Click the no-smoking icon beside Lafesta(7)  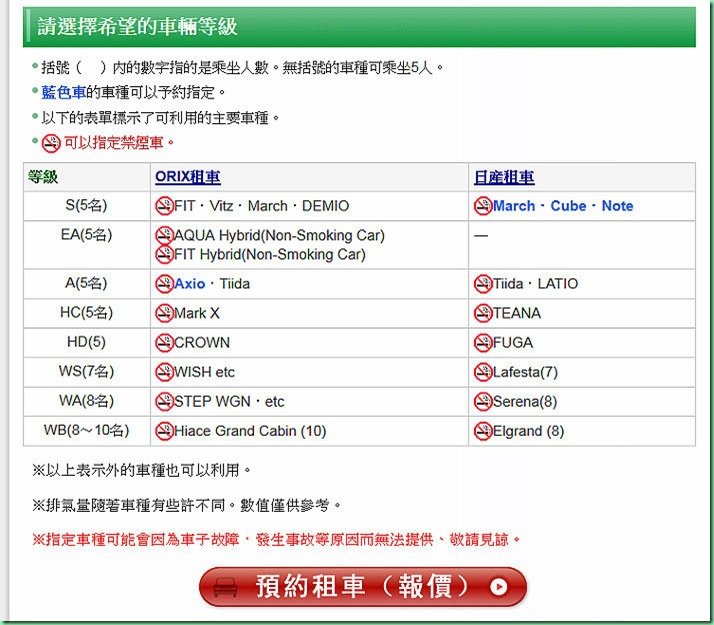483,372
